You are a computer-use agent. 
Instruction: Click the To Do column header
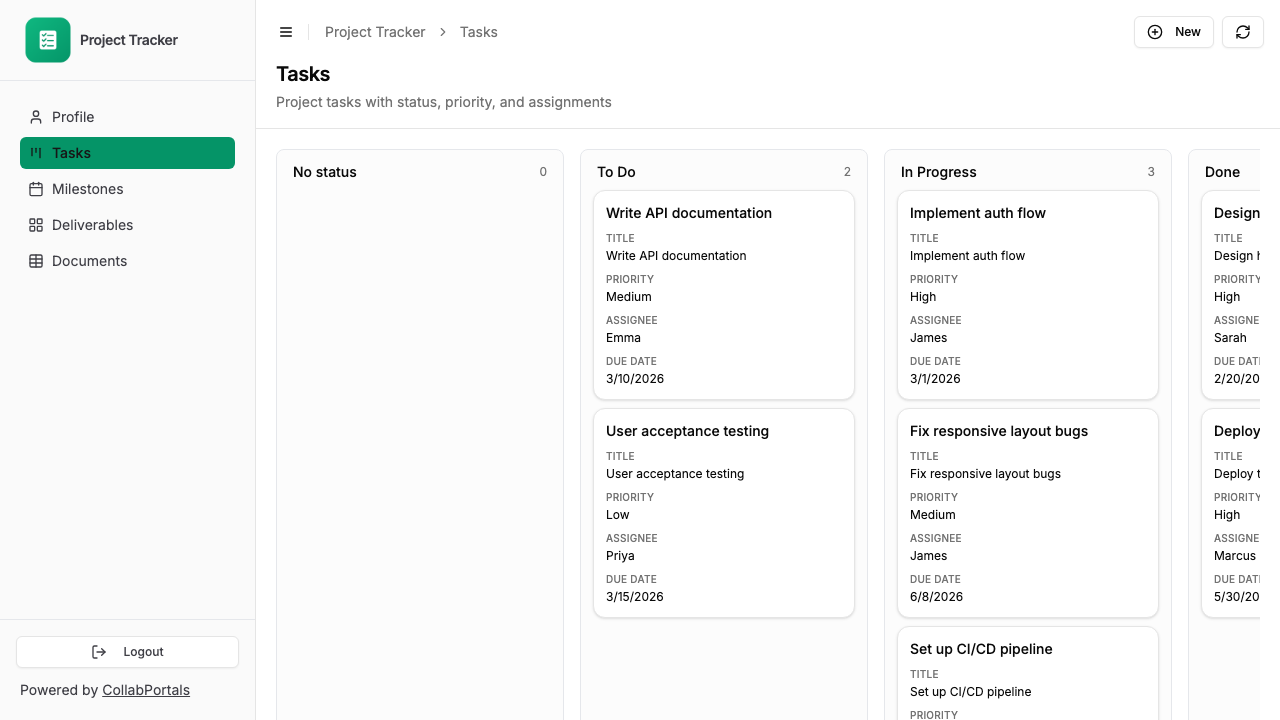(x=616, y=172)
